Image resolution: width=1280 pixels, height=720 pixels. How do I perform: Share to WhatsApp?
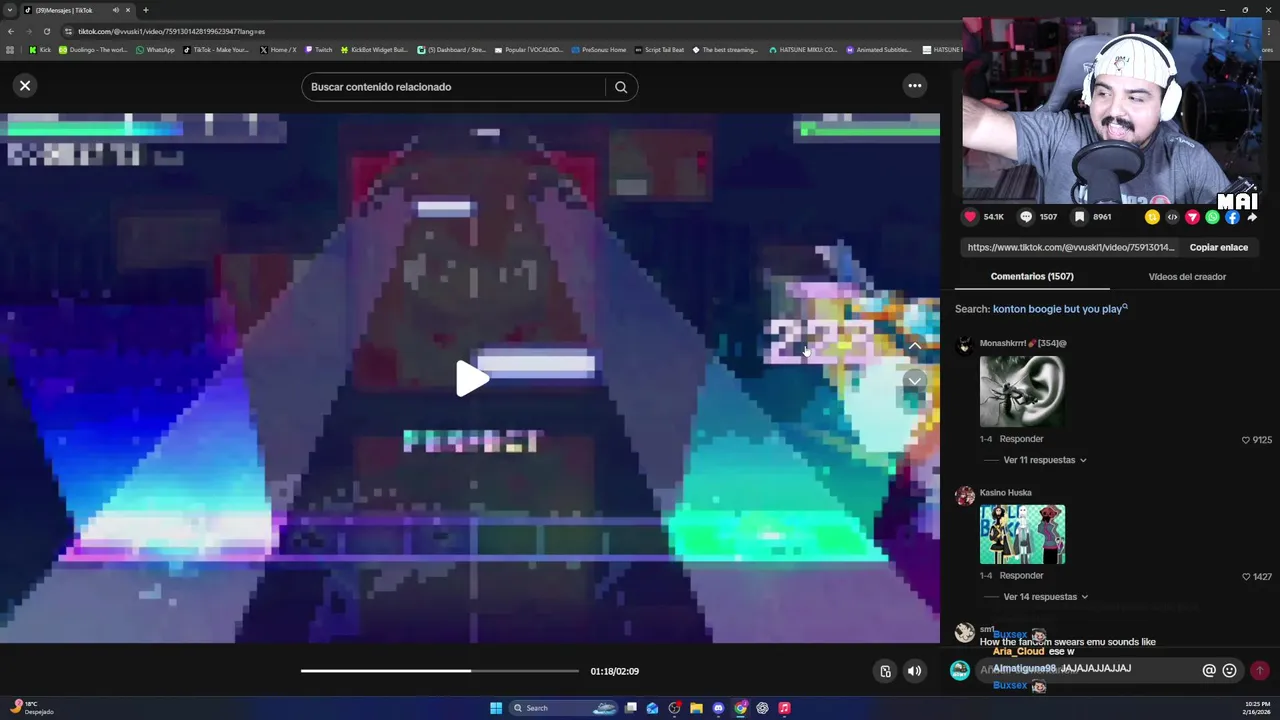tap(1212, 217)
